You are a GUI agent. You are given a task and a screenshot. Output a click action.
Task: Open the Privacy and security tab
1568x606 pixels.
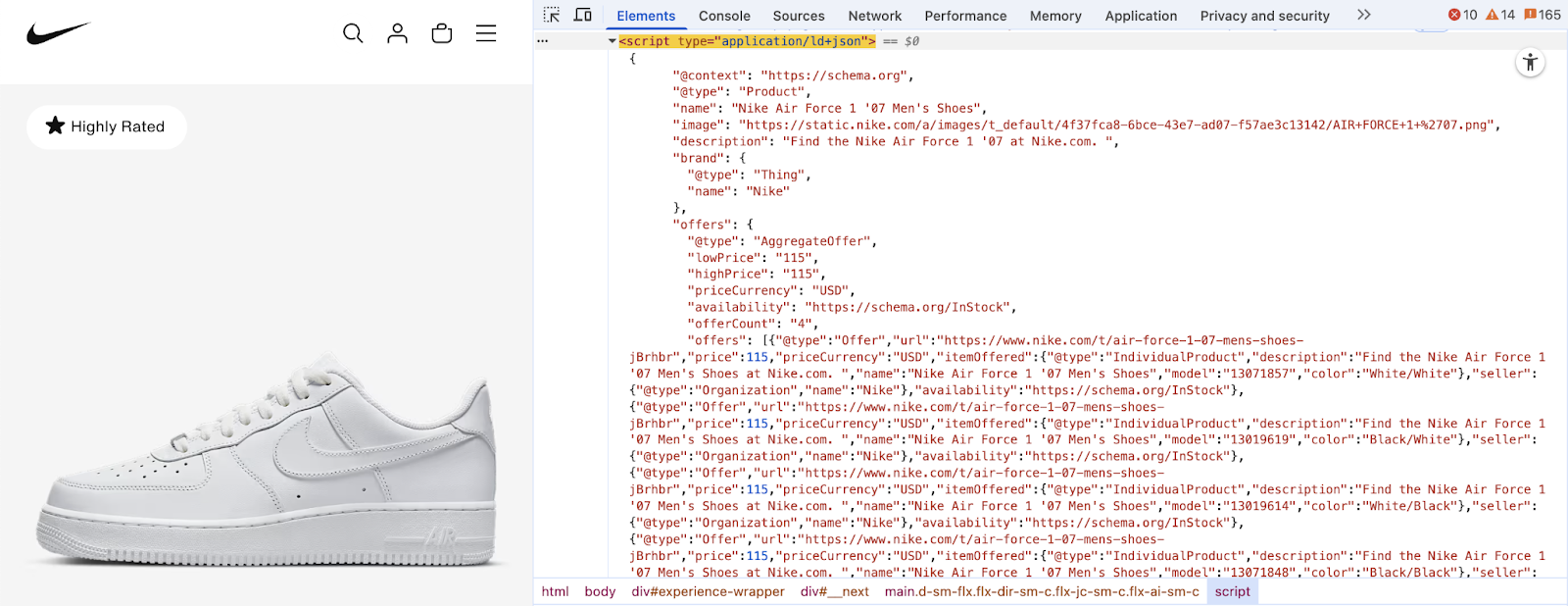pyautogui.click(x=1264, y=16)
